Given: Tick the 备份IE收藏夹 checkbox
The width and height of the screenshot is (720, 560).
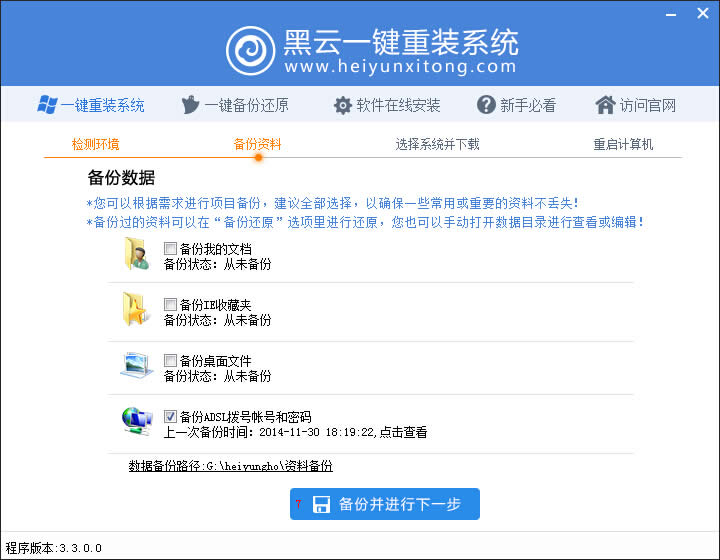Looking at the screenshot, I should pyautogui.click(x=170, y=304).
